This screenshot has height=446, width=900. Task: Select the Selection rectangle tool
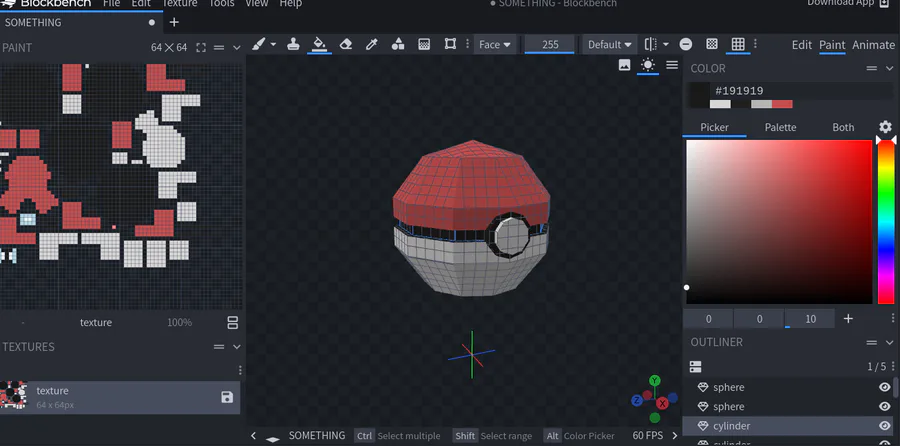click(x=451, y=44)
